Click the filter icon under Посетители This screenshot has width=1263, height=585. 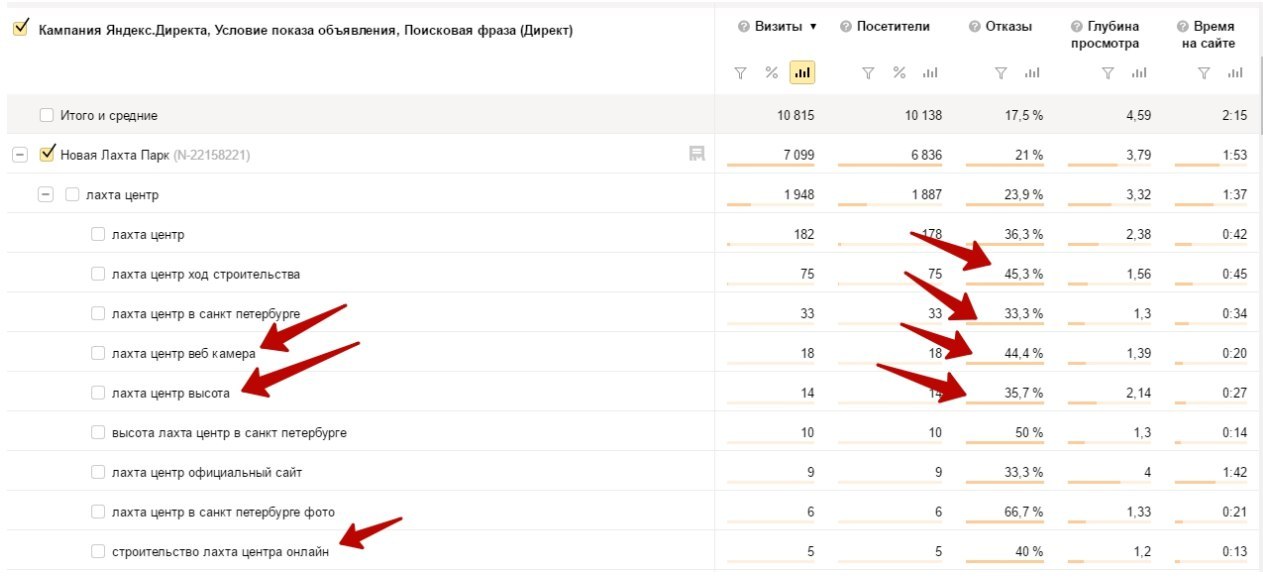[x=868, y=72]
